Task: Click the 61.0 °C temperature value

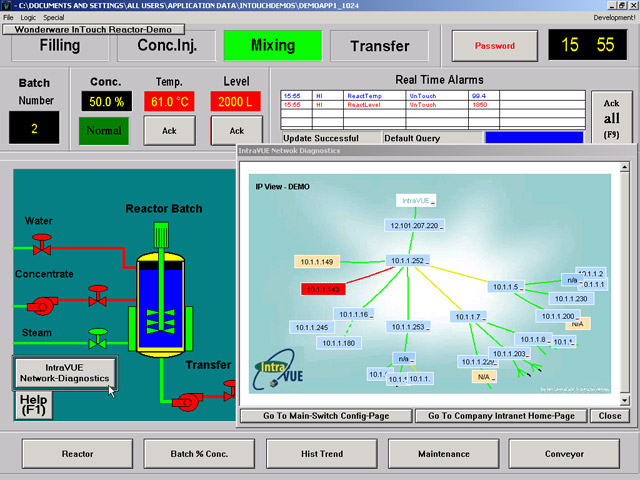Action: (x=169, y=101)
